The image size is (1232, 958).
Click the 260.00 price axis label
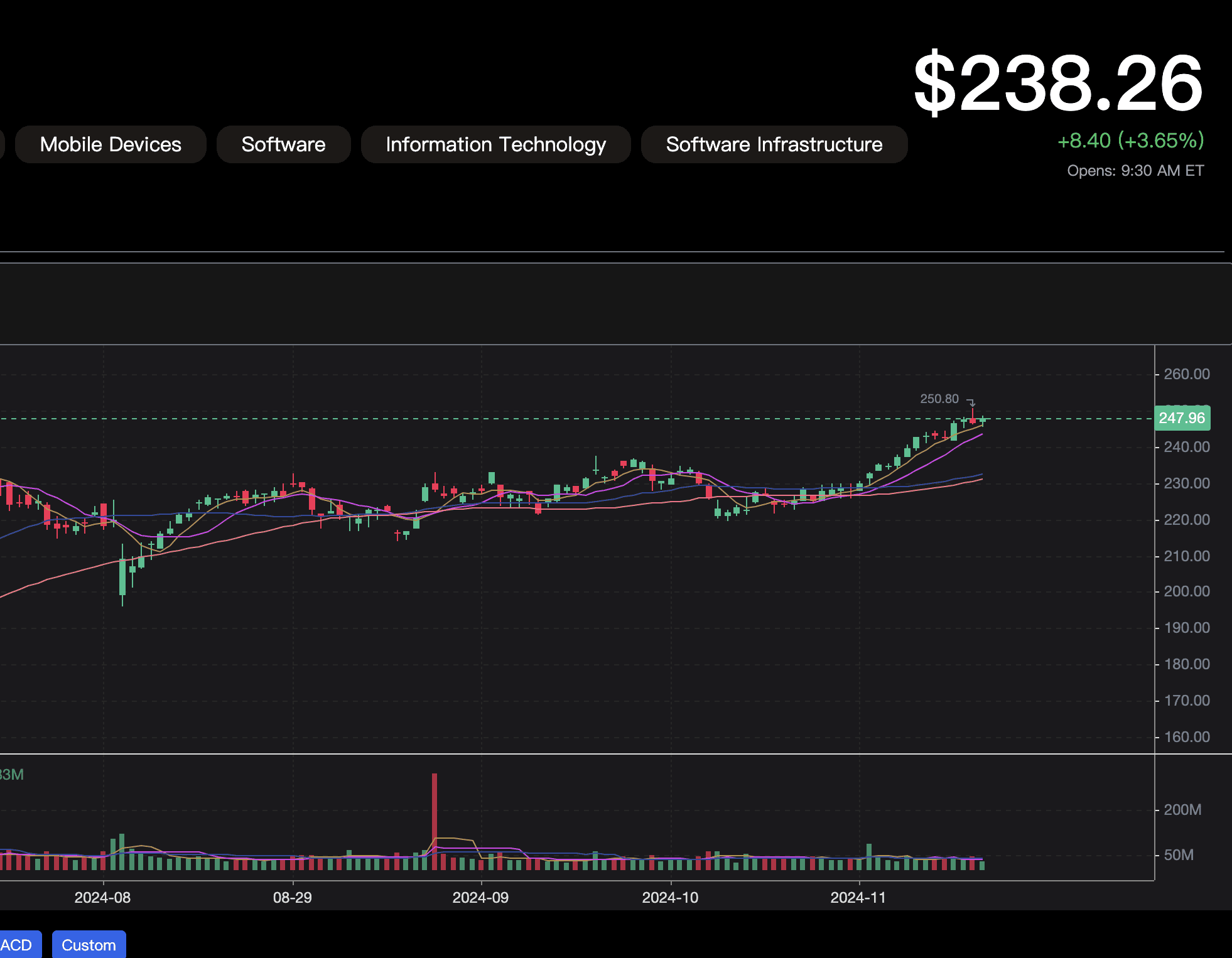coord(1187,374)
